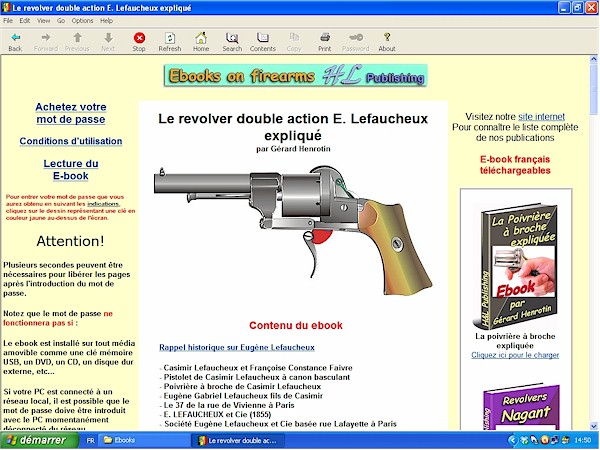This screenshot has height=450, width=600.
Task: Click 'Cliquez ici pour le charger' link
Action: coord(515,355)
